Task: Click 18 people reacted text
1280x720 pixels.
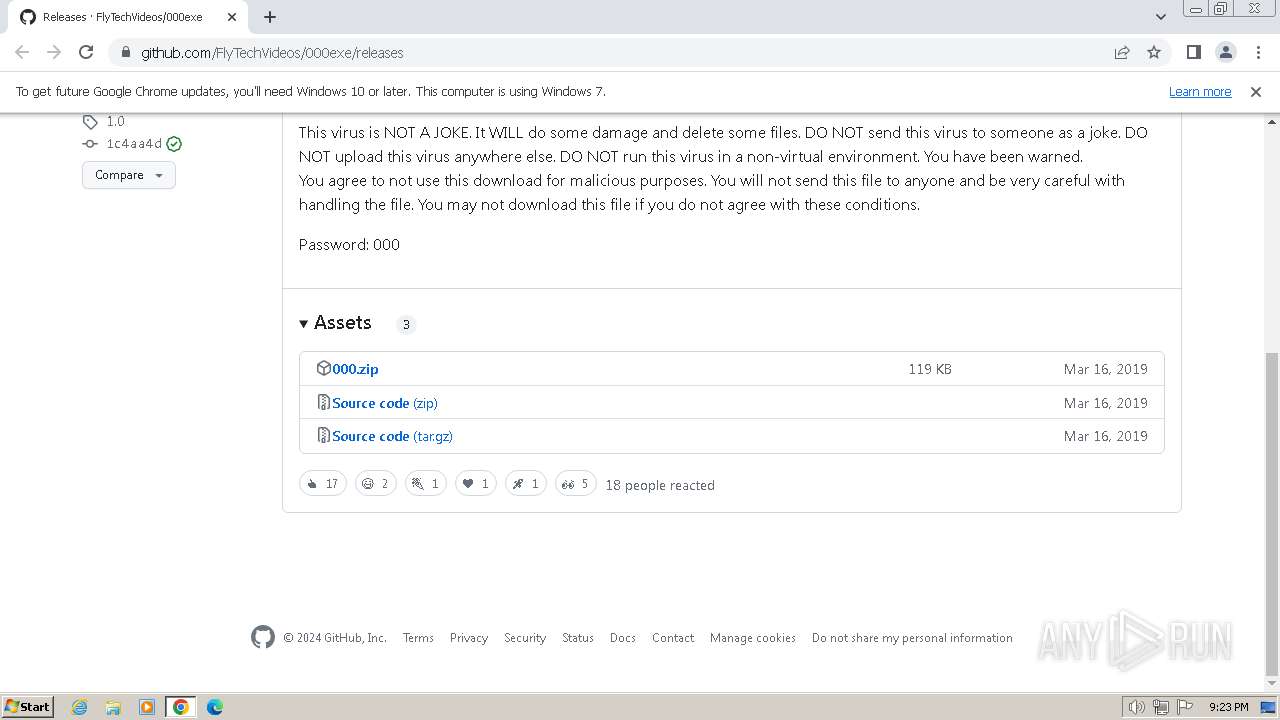Action: pos(660,485)
